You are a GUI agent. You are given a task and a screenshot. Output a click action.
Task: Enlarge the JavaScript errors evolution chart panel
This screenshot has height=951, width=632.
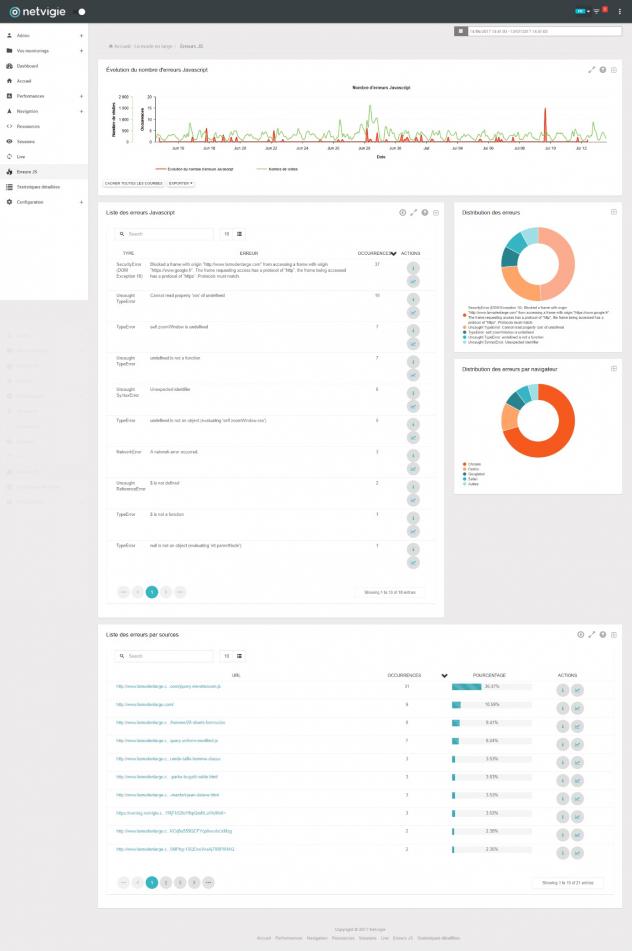(591, 70)
